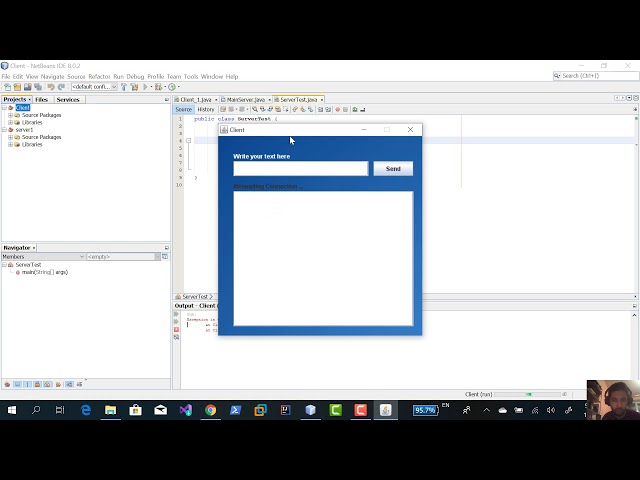Click the volume icon in system tray
Screen dimensions: 640x480
[551, 410]
